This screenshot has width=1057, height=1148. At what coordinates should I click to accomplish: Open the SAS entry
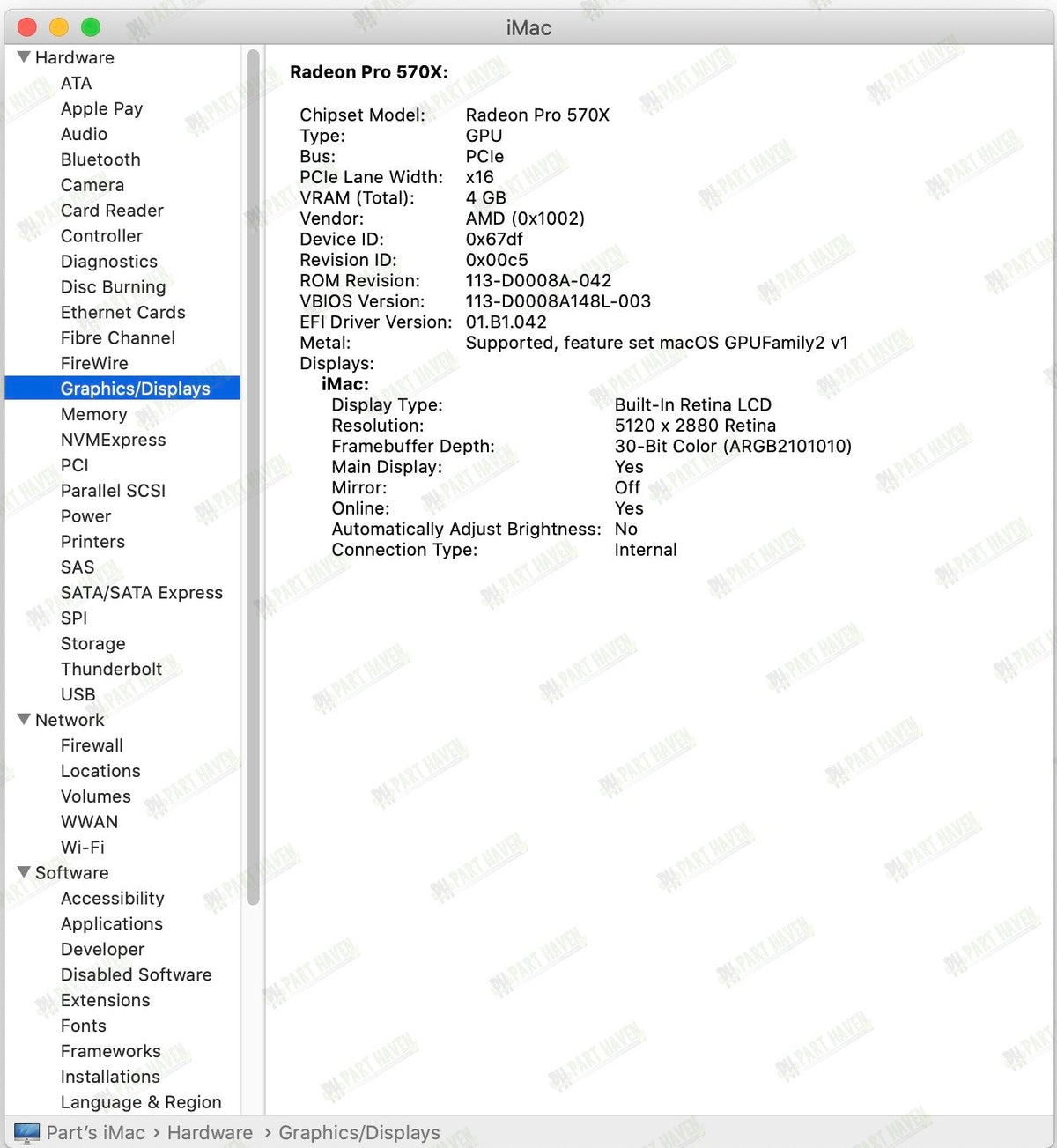coord(78,567)
